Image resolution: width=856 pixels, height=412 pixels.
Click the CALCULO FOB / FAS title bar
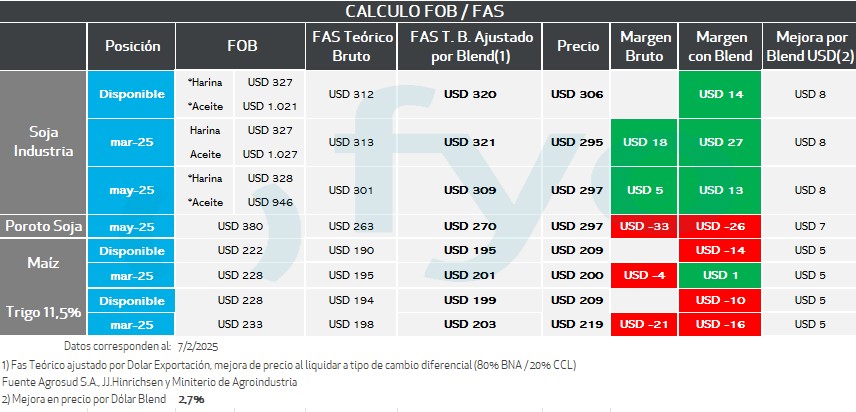427,11
